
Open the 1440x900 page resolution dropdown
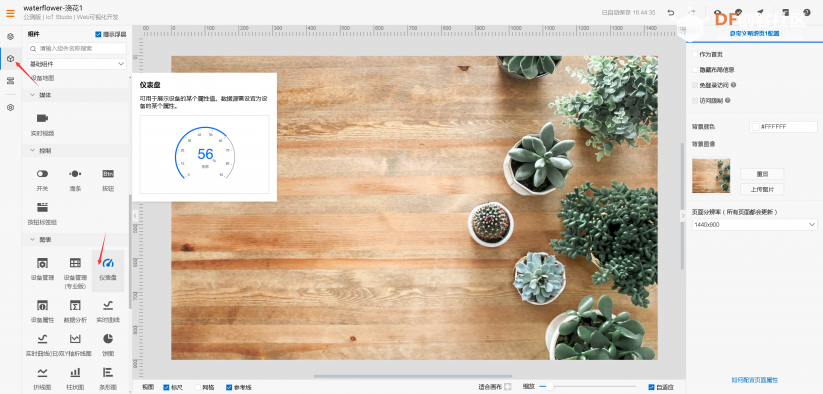pyautogui.click(x=754, y=225)
